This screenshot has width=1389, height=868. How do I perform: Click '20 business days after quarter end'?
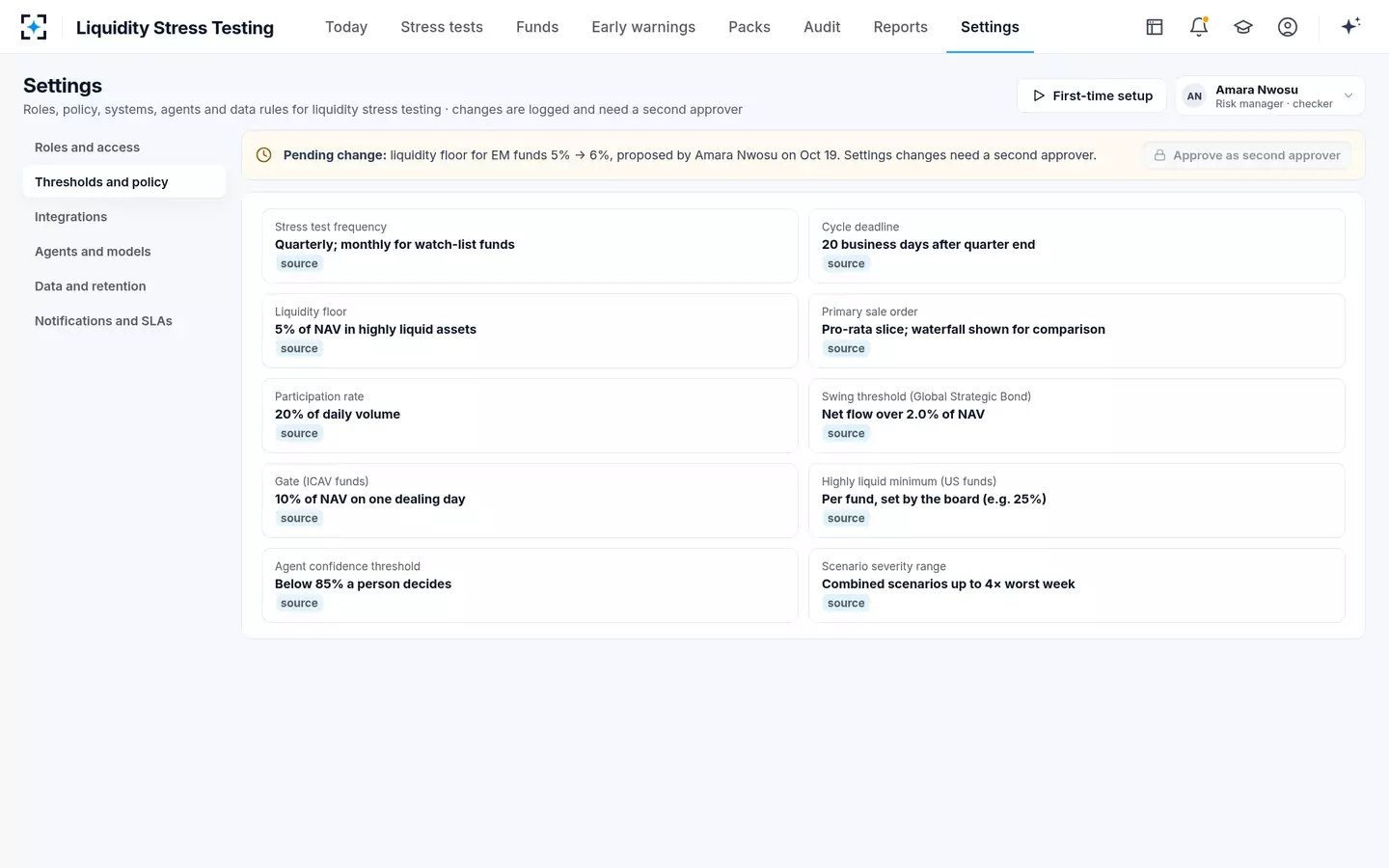pos(928,245)
